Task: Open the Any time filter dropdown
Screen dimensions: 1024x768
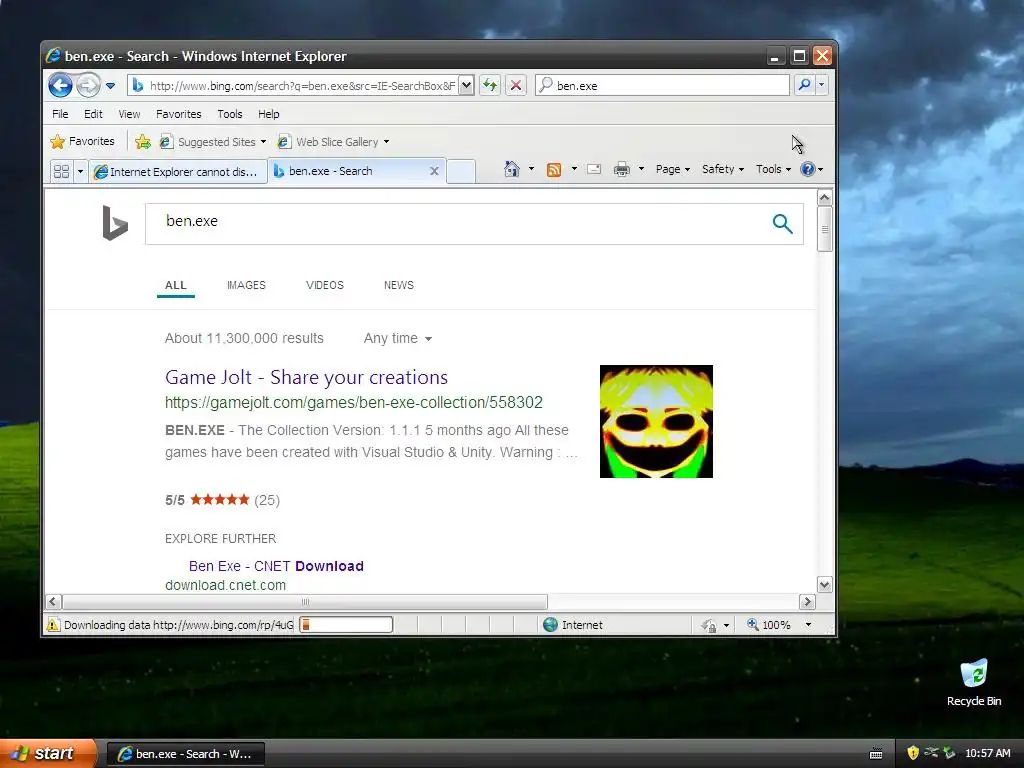Action: click(398, 338)
